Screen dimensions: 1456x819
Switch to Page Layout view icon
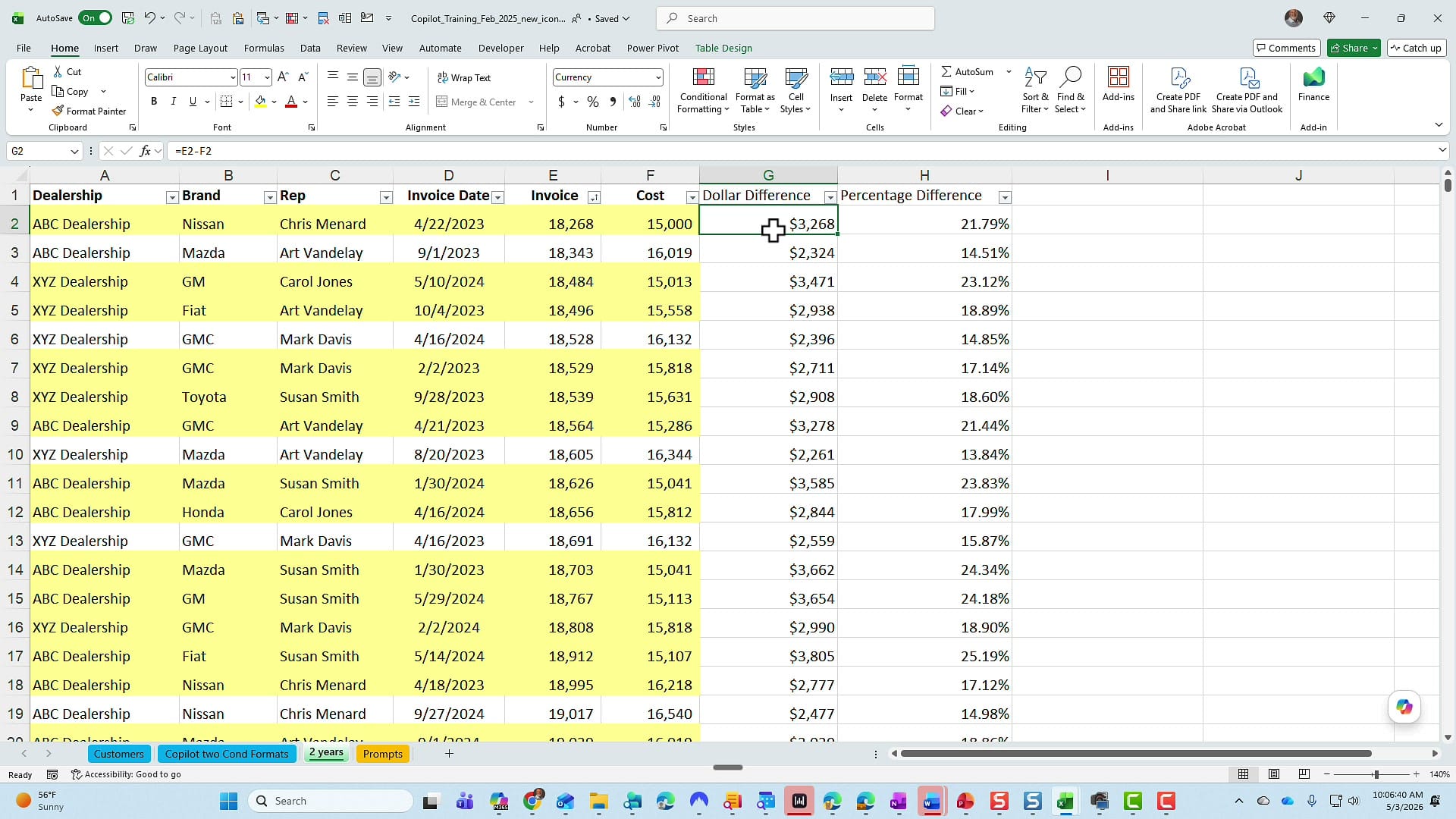(1274, 774)
